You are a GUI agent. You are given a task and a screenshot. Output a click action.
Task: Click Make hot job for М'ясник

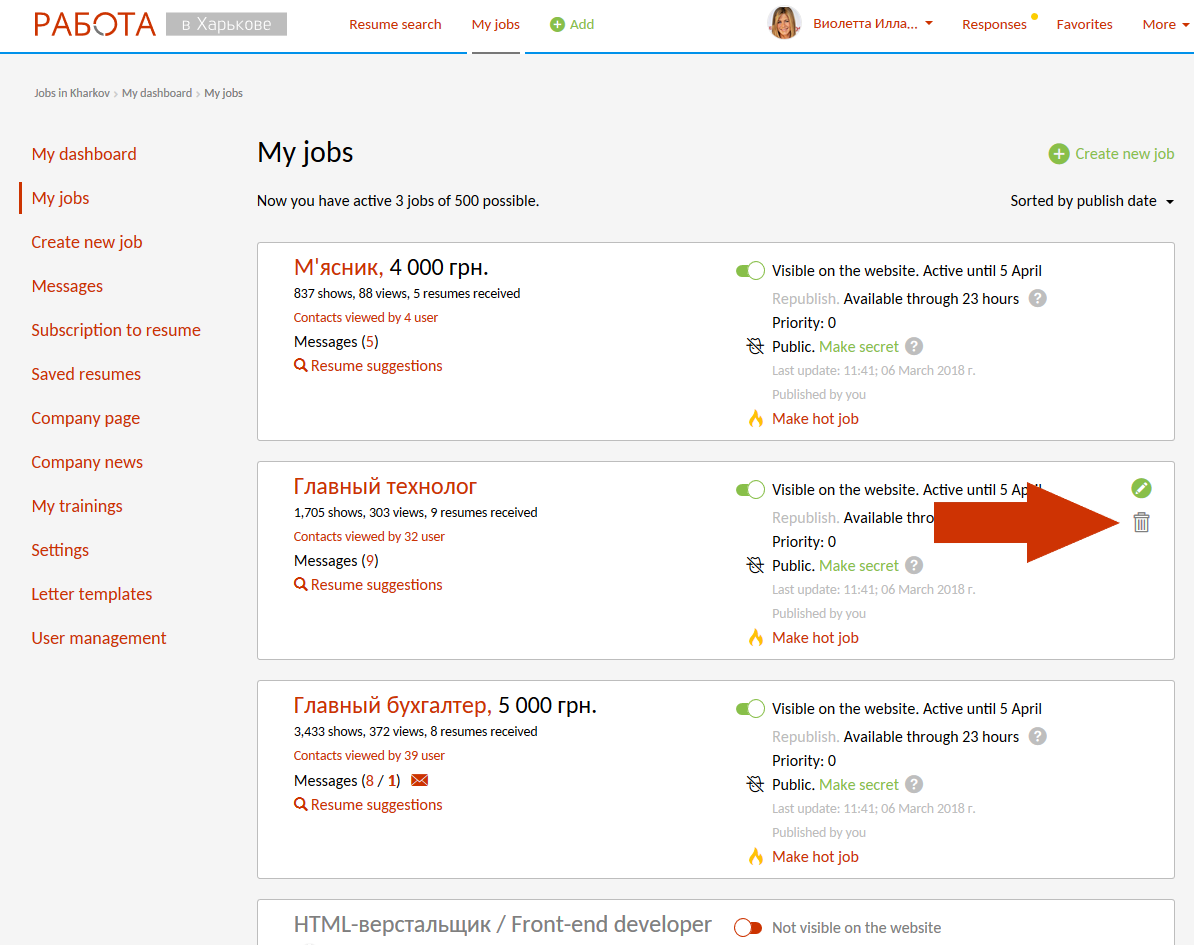(x=815, y=419)
